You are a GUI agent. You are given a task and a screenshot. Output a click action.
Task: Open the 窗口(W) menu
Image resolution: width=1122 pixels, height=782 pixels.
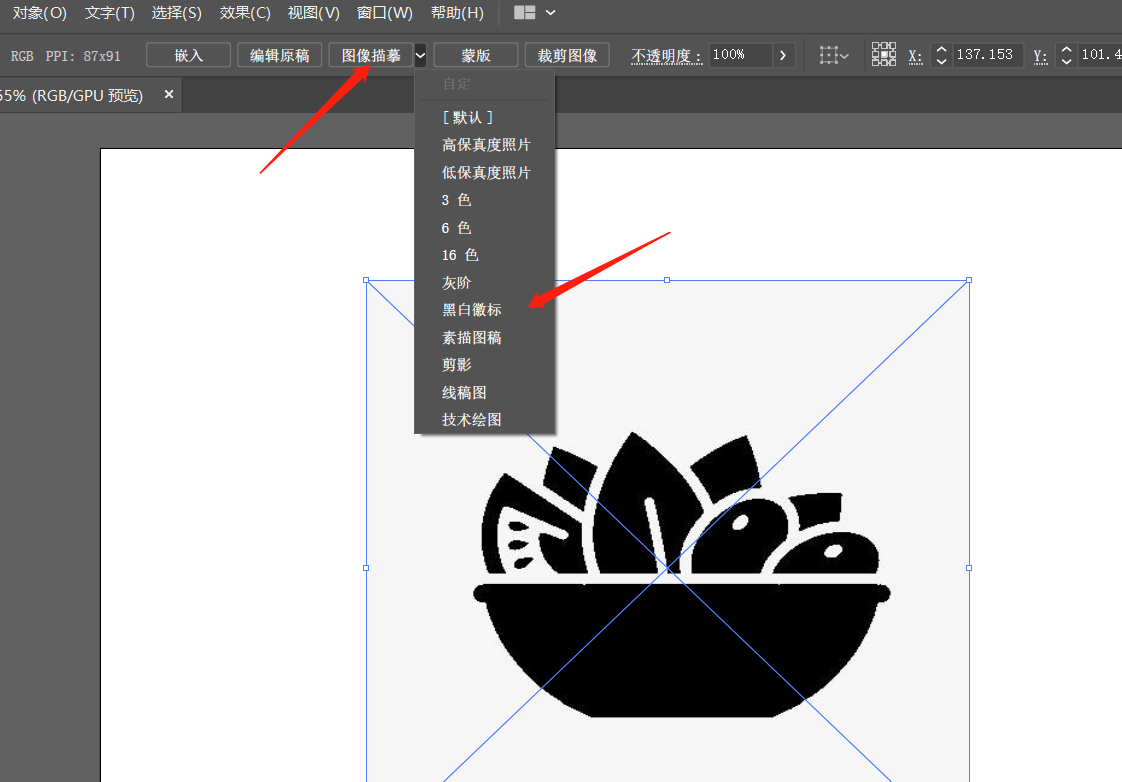pyautogui.click(x=384, y=13)
